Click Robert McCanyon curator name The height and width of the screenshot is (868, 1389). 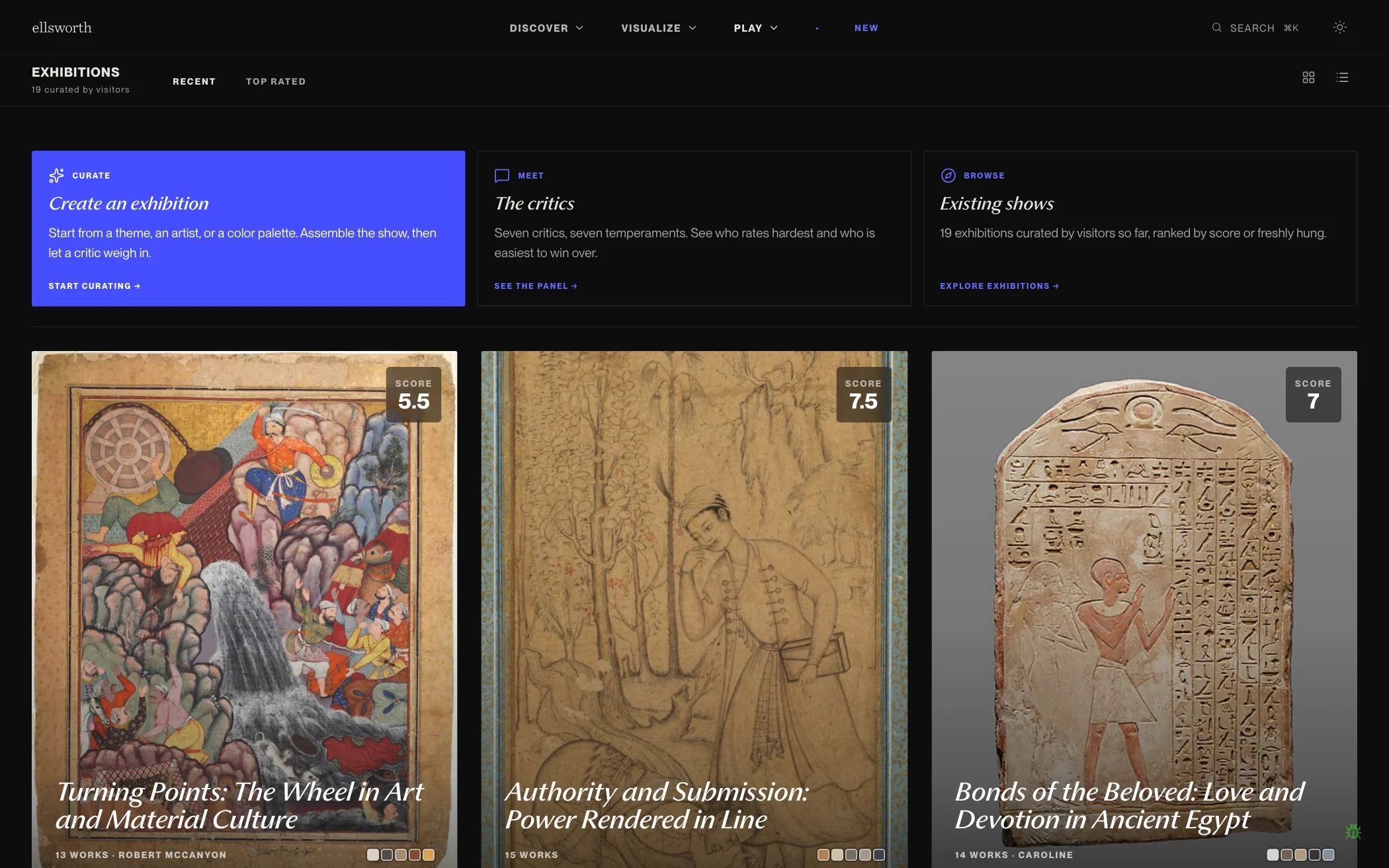click(173, 855)
